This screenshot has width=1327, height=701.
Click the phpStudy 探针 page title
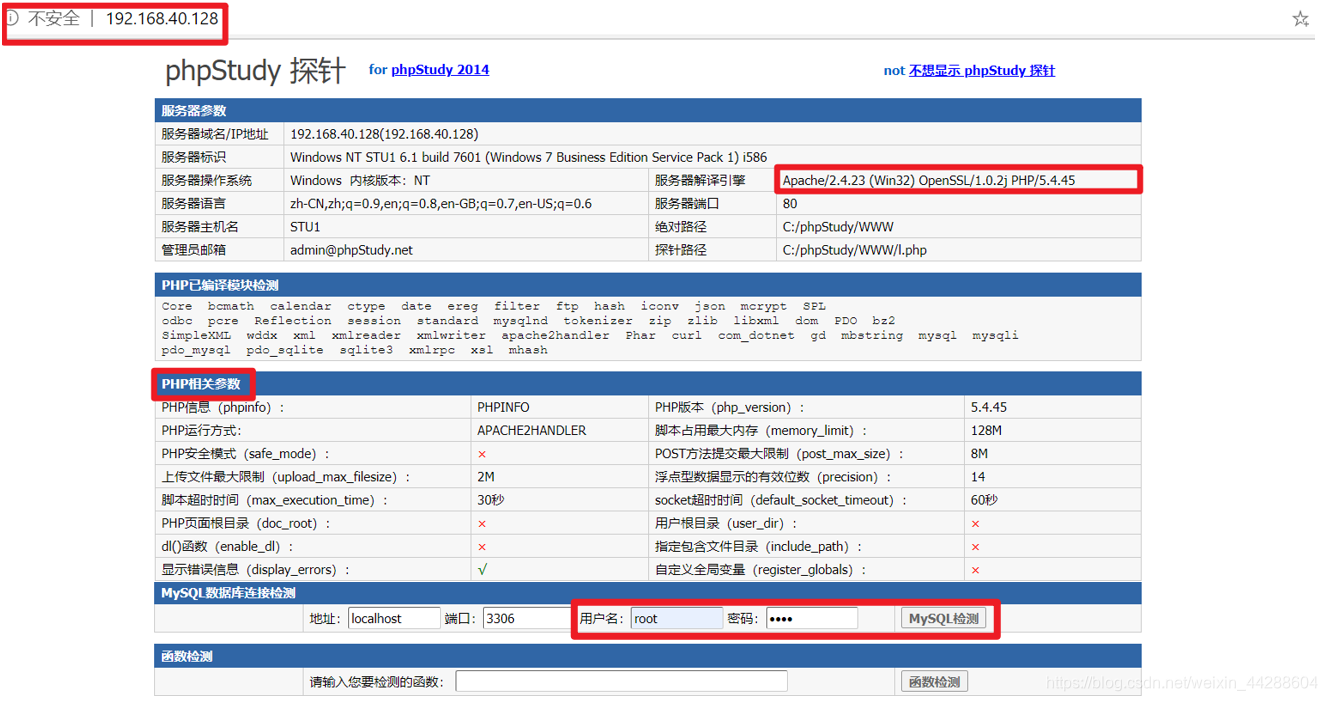[x=255, y=70]
